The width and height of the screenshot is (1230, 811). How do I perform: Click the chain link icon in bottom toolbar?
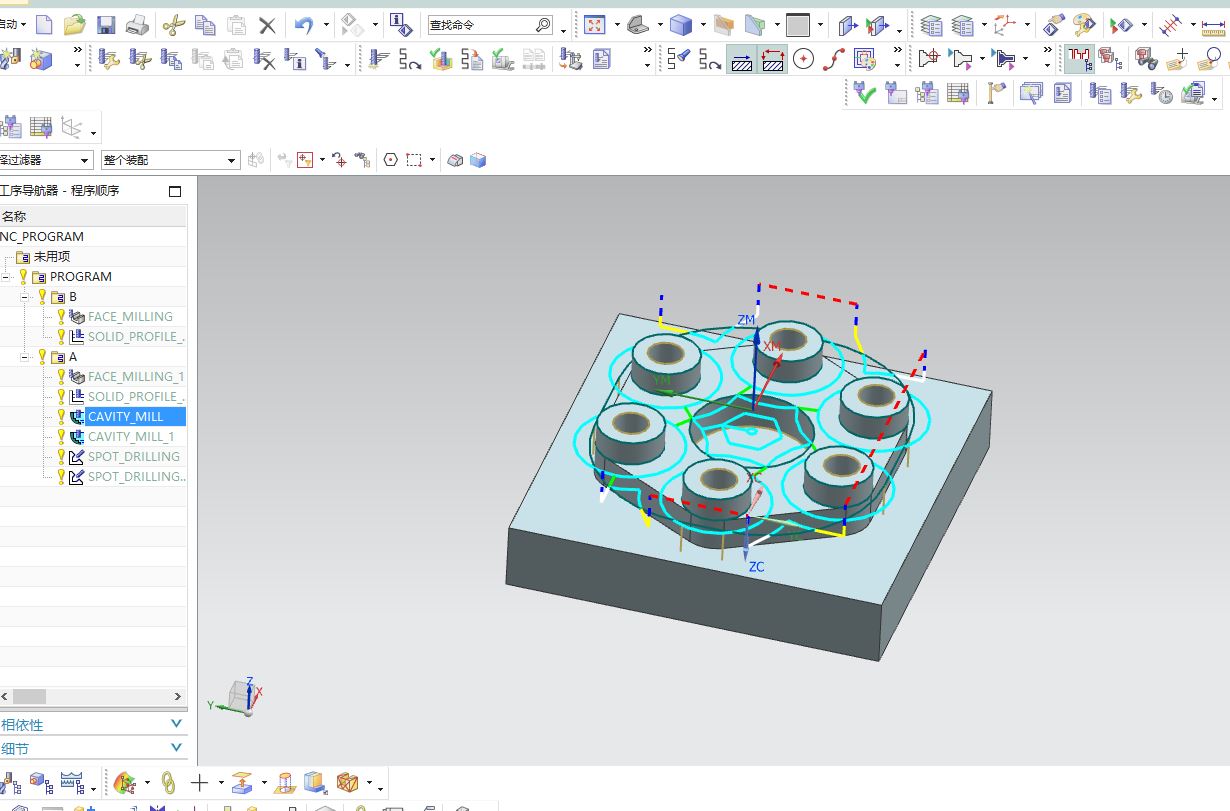168,782
